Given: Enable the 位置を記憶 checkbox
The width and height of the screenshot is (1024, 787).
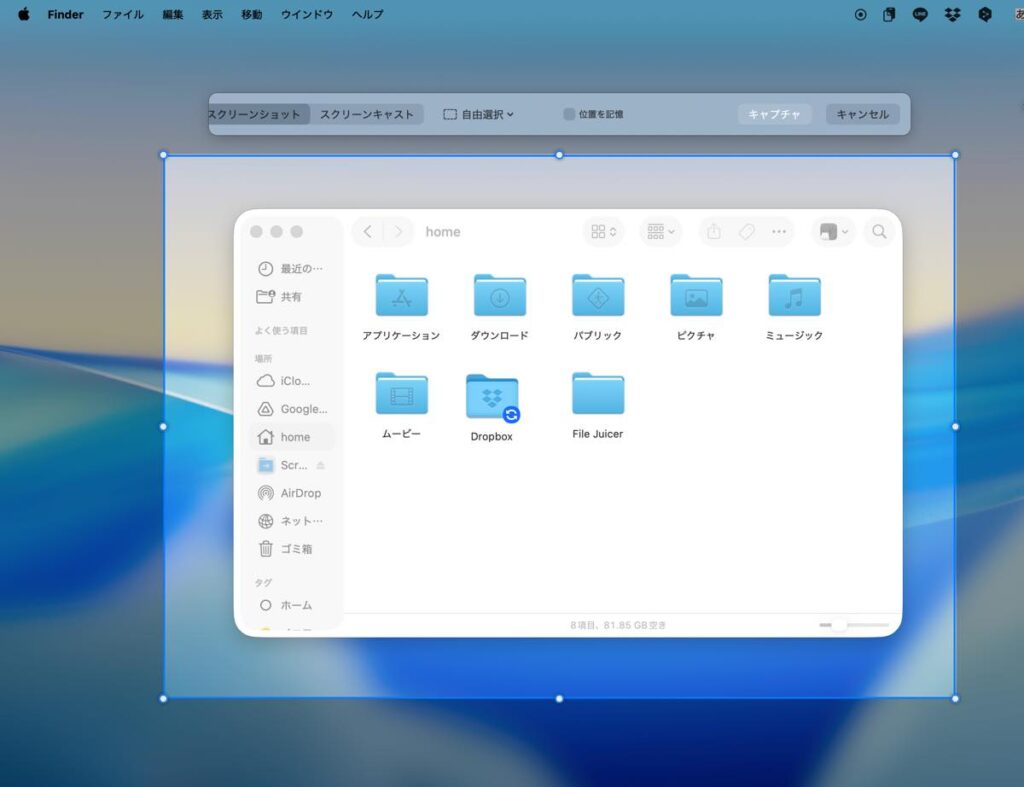Looking at the screenshot, I should [569, 114].
